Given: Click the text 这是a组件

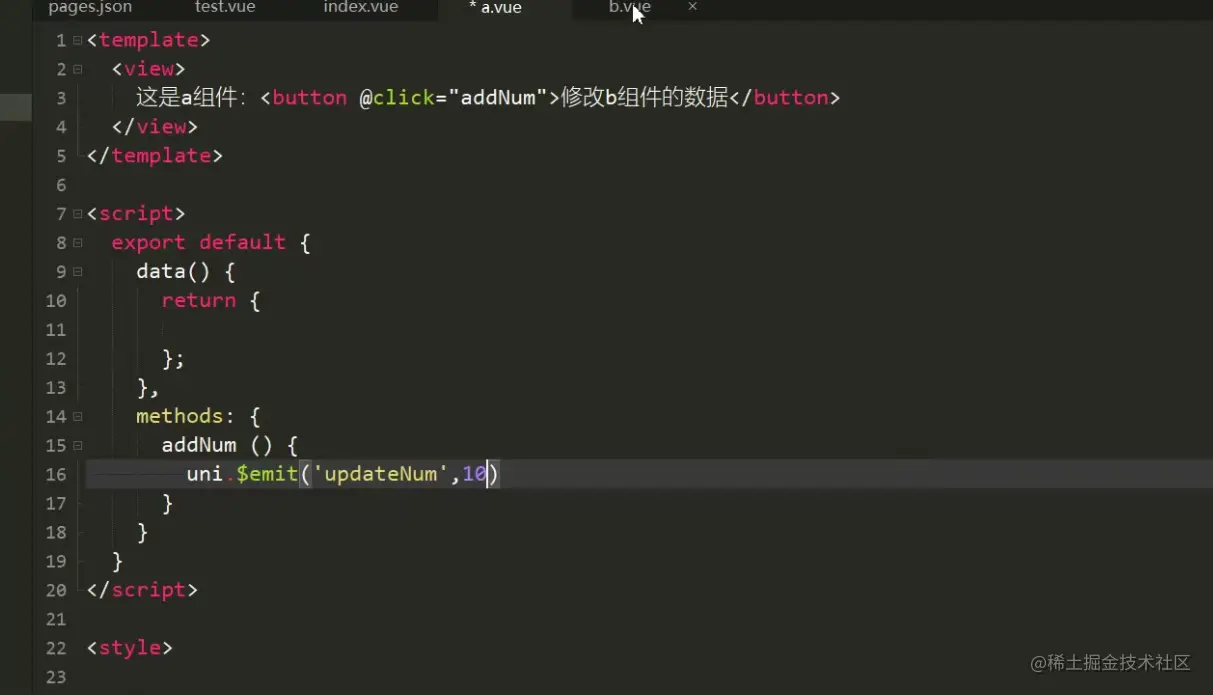Looking at the screenshot, I should point(186,98).
